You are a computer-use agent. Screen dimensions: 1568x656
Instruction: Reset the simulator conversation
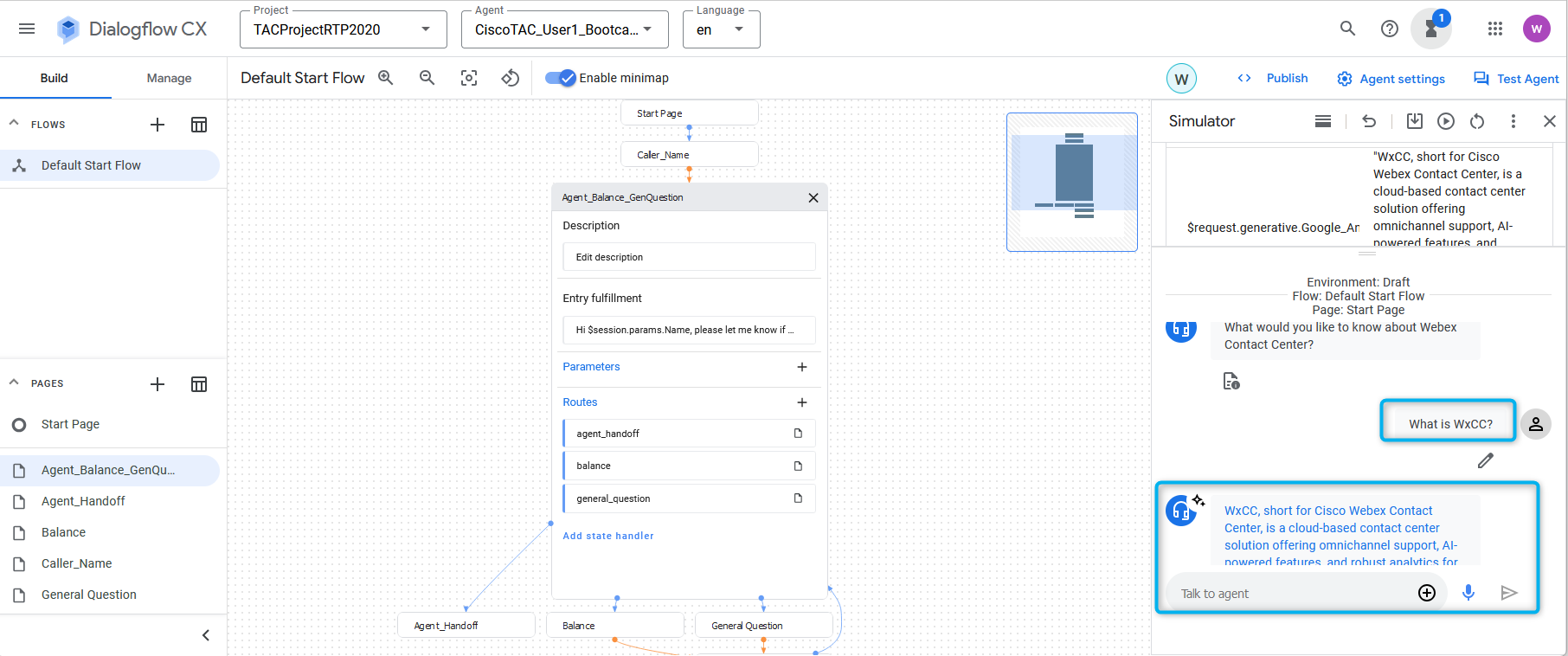click(1477, 121)
